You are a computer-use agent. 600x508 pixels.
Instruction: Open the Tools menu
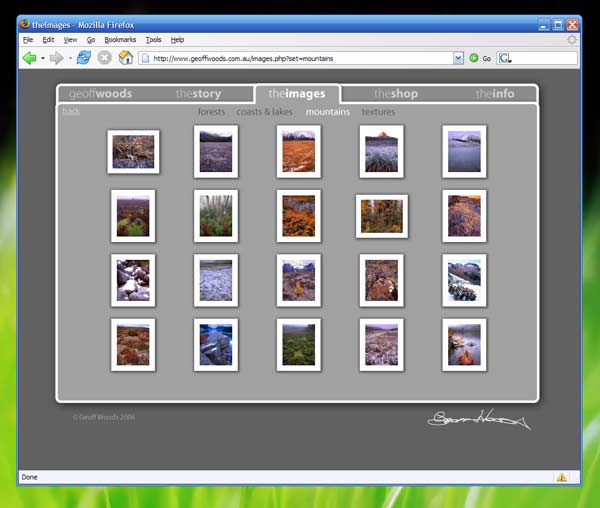(x=153, y=40)
